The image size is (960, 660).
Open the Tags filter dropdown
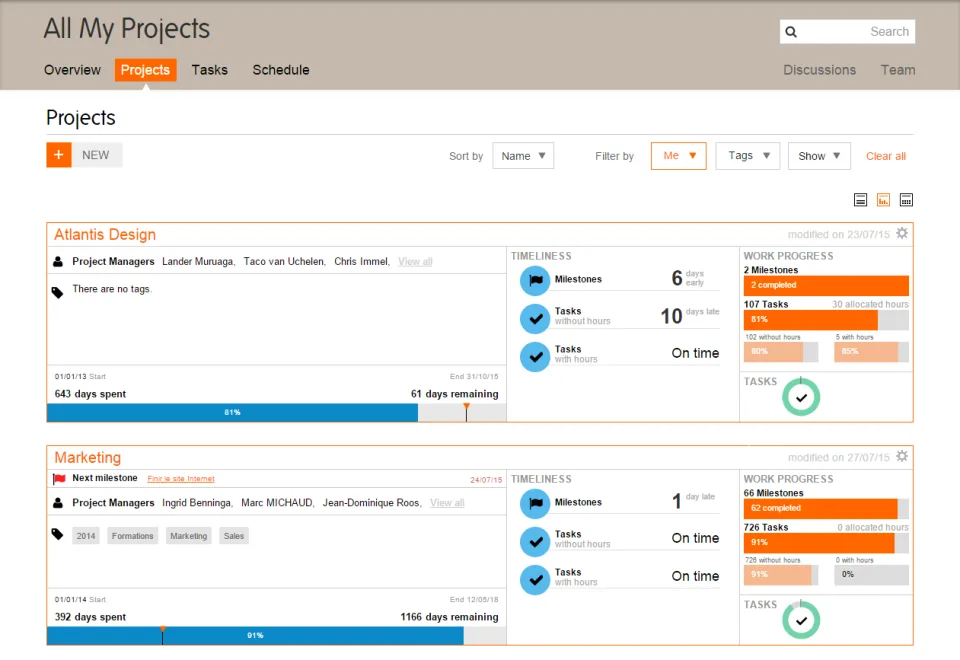tap(748, 156)
